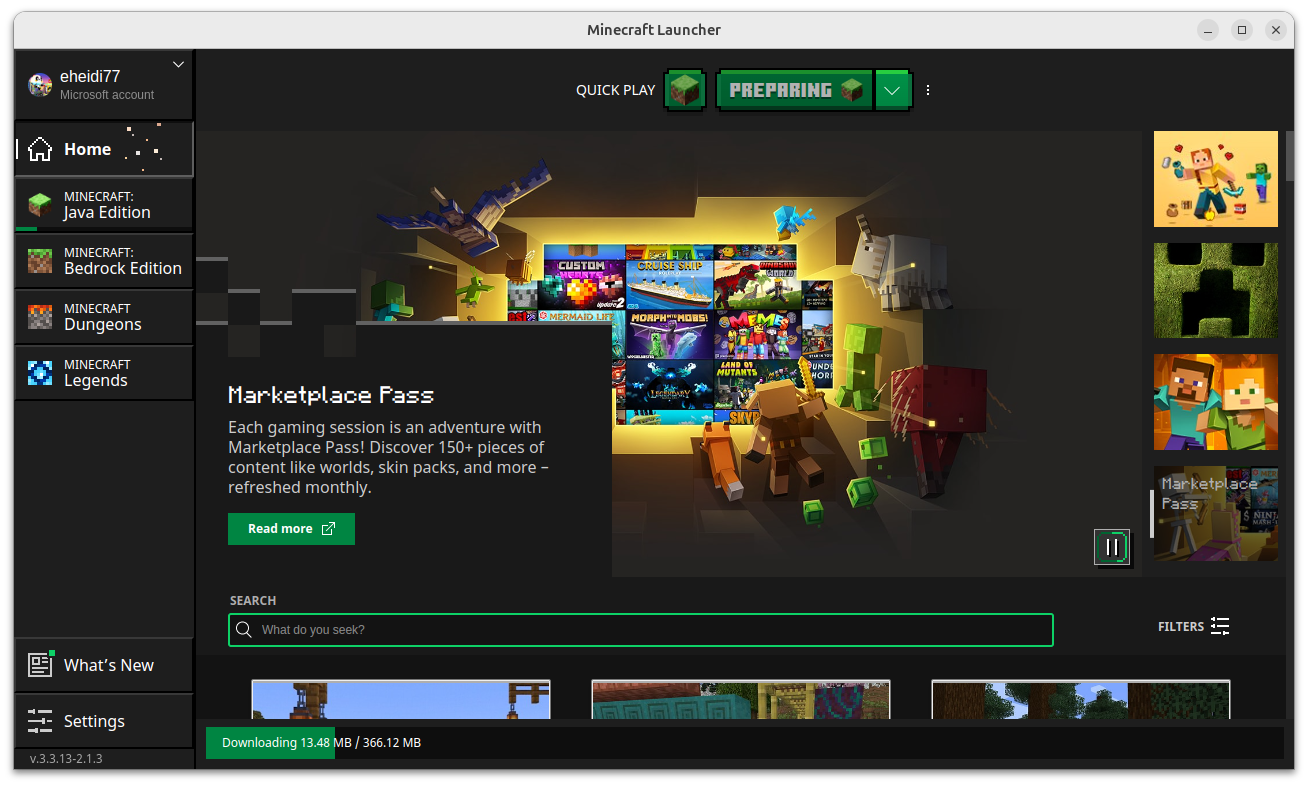Focus the 'What do you seek?' search field
This screenshot has width=1308, height=786.
[x=640, y=630]
